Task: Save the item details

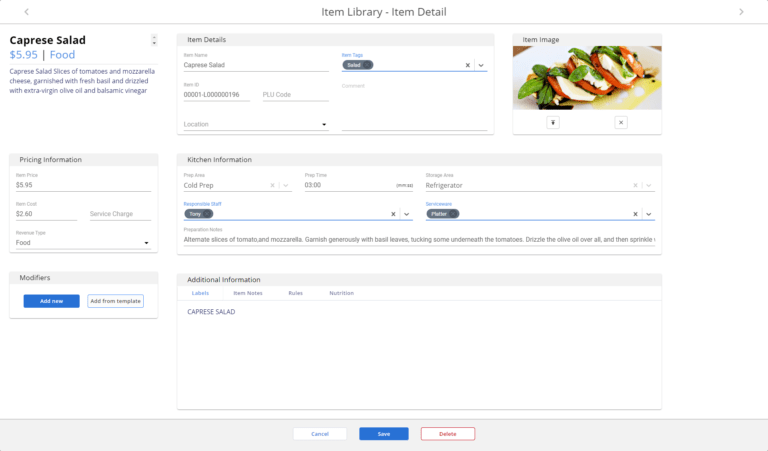Action: 384,434
